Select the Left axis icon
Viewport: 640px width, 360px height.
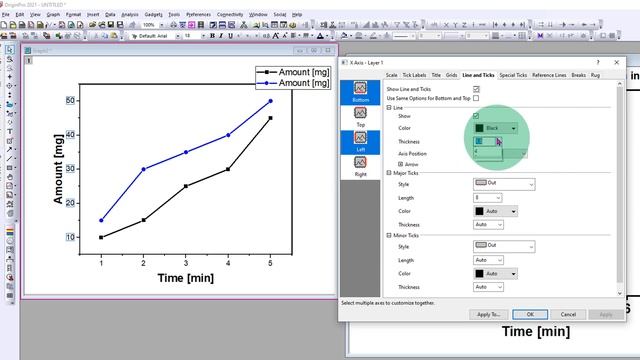coord(360,142)
